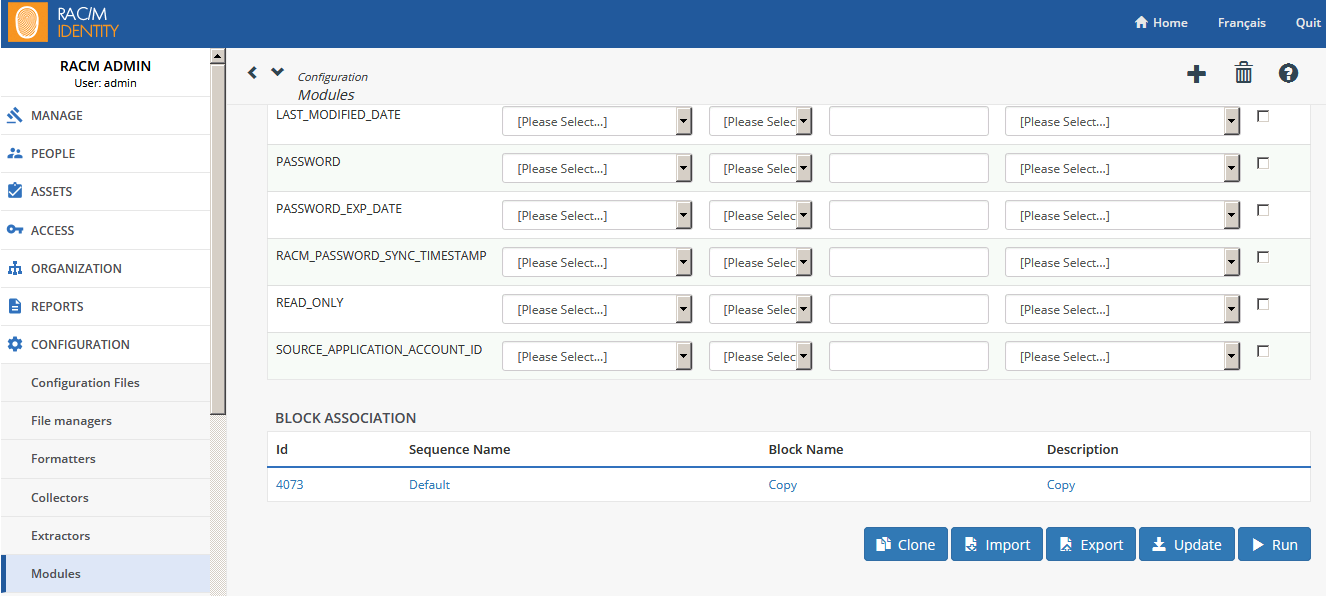Image resolution: width=1326 pixels, height=596 pixels.
Task: Click the plus icon to add a module
Action: point(1196,73)
